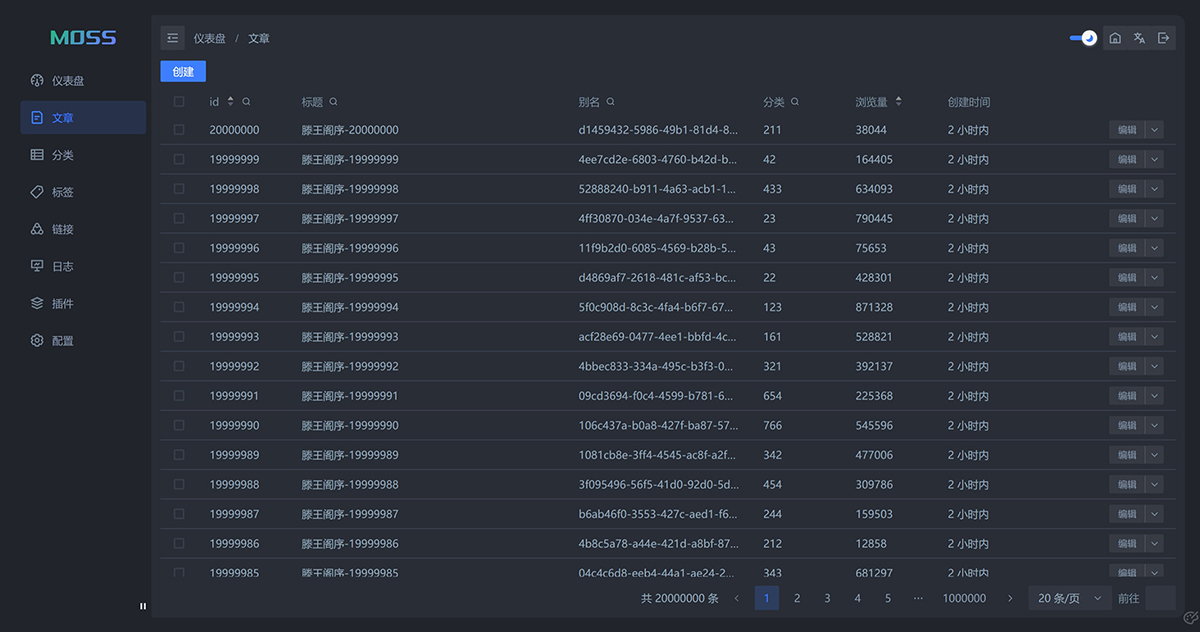Check the select-all checkbox in the table header
The height and width of the screenshot is (632, 1200).
point(179,102)
